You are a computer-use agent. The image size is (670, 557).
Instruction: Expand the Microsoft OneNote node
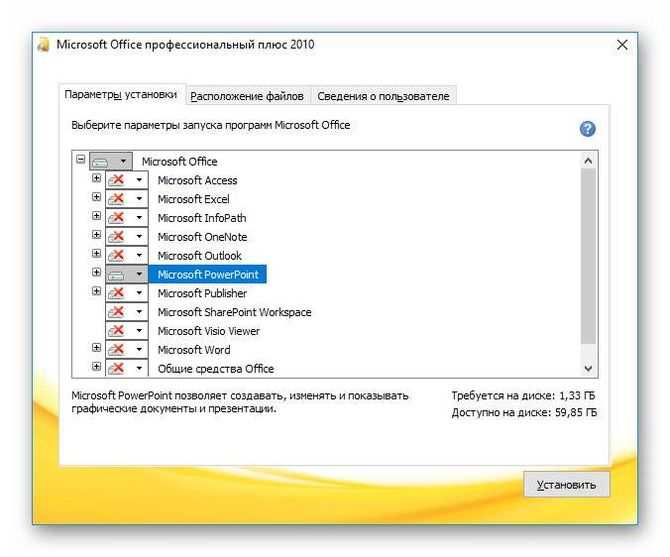coord(97,235)
